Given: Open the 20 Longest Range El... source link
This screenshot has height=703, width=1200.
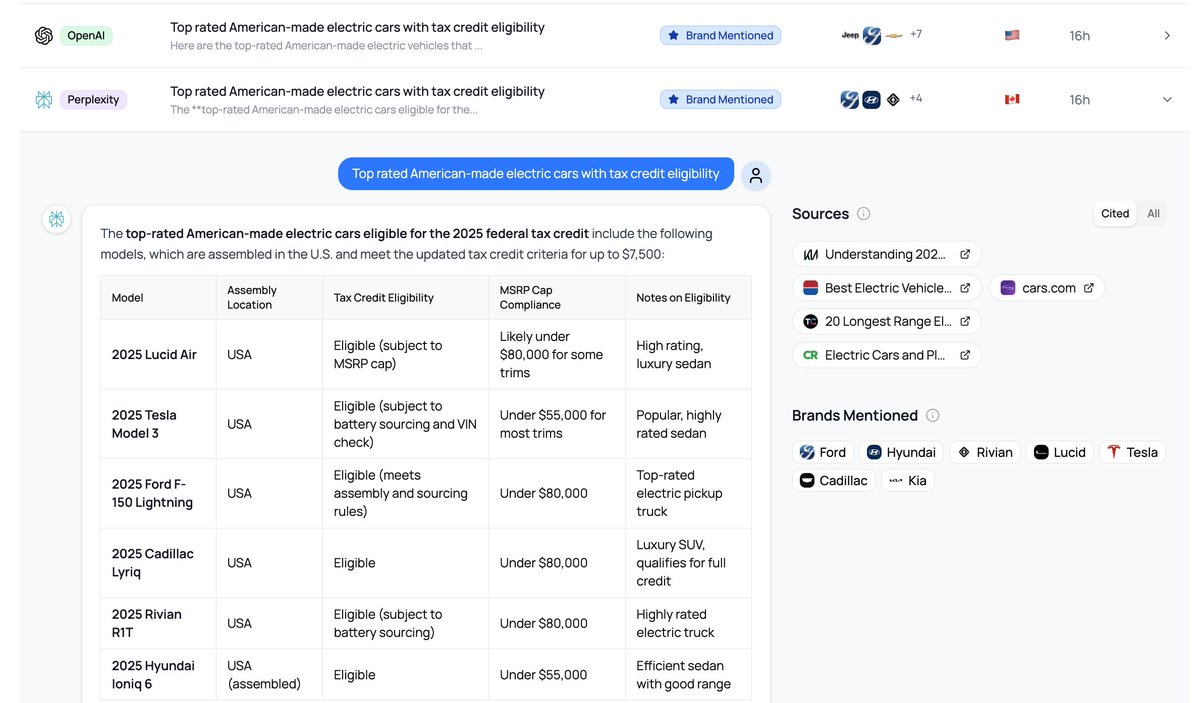Looking at the screenshot, I should point(887,321).
